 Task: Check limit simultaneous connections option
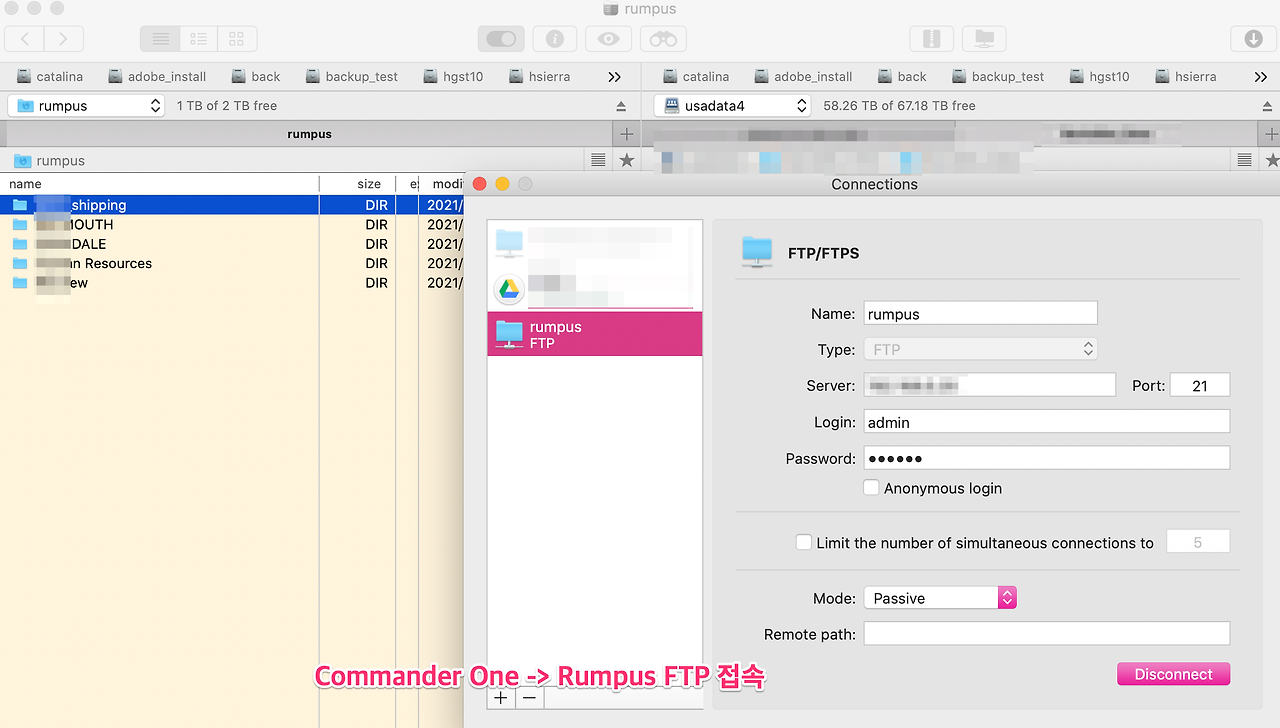click(x=804, y=542)
